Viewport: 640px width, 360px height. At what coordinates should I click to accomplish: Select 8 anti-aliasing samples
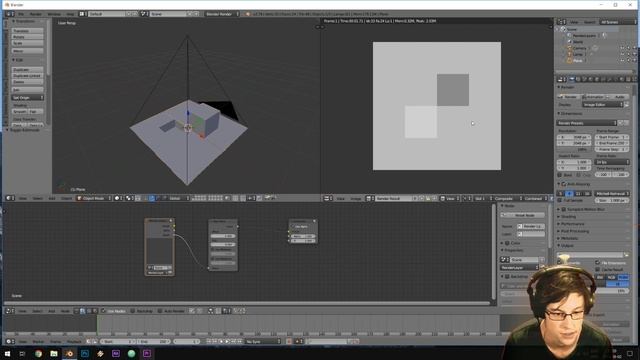coord(569,193)
